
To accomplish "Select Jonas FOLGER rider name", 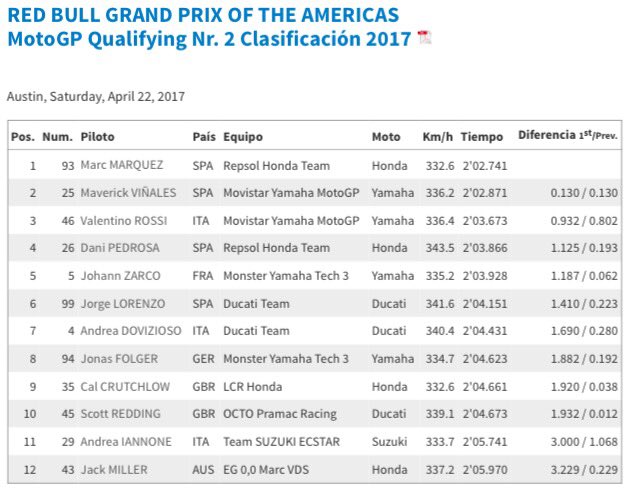I will tap(119, 359).
